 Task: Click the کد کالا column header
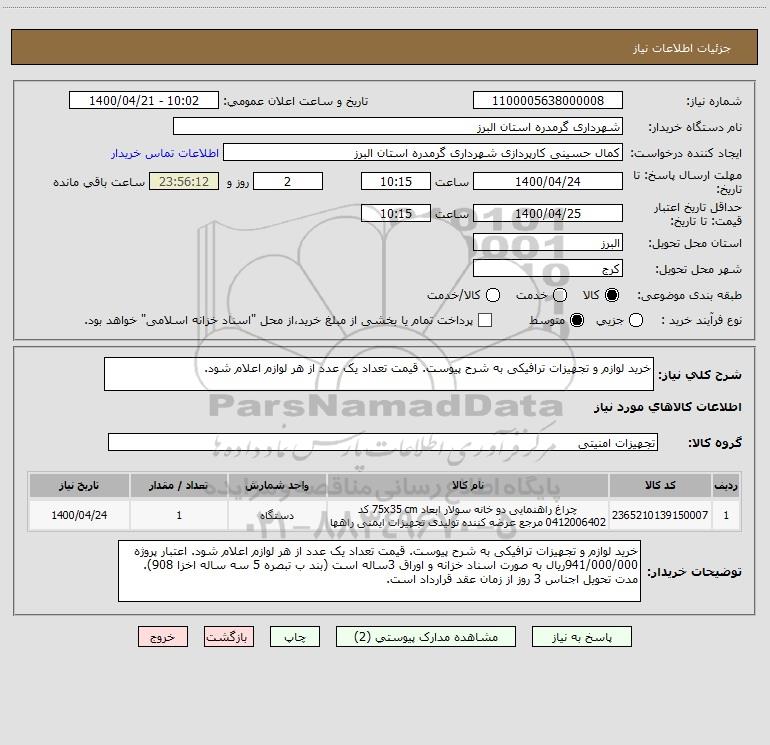660,485
